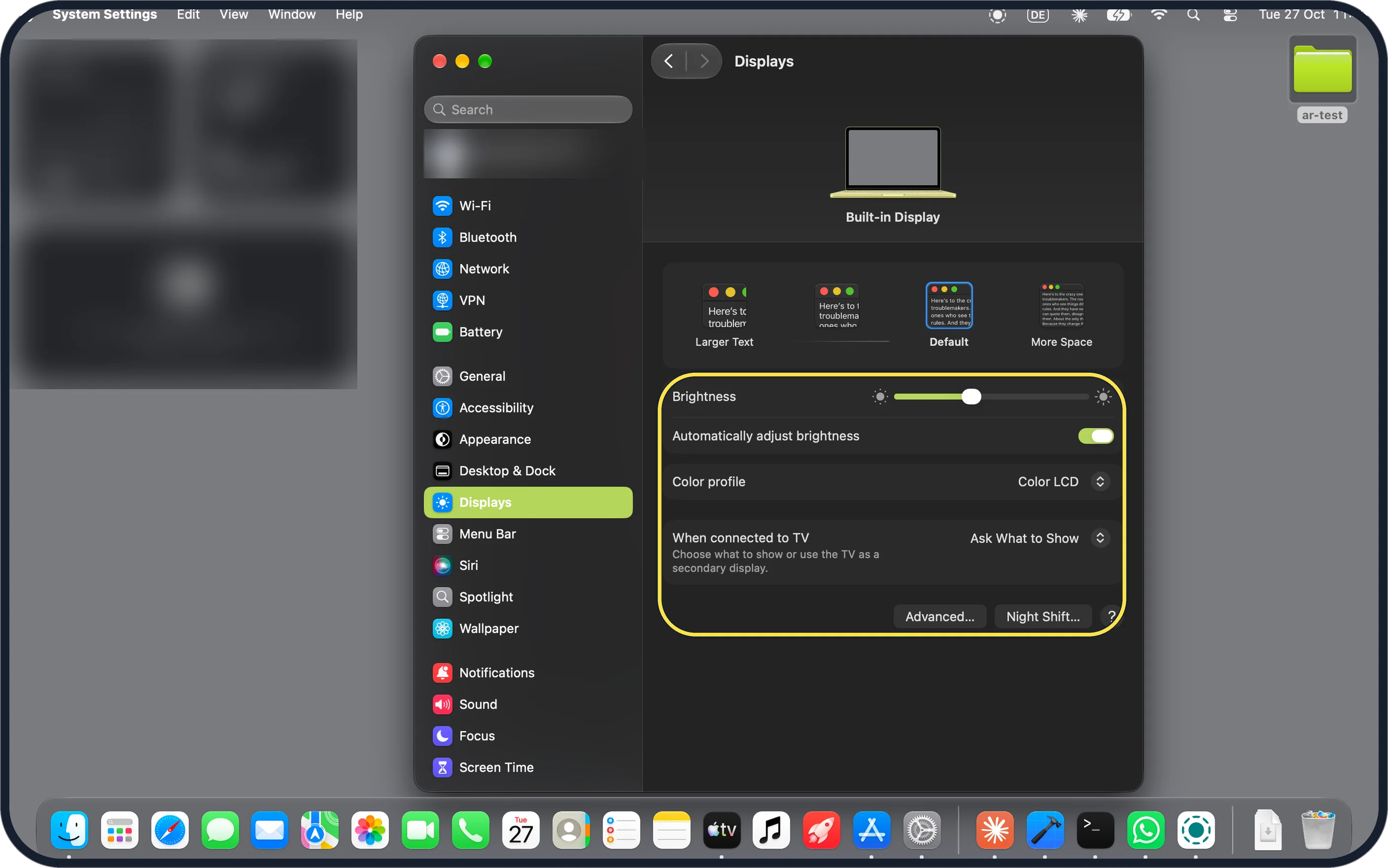Open the Help menu
Screen dimensions: 1388x868
tap(348, 14)
